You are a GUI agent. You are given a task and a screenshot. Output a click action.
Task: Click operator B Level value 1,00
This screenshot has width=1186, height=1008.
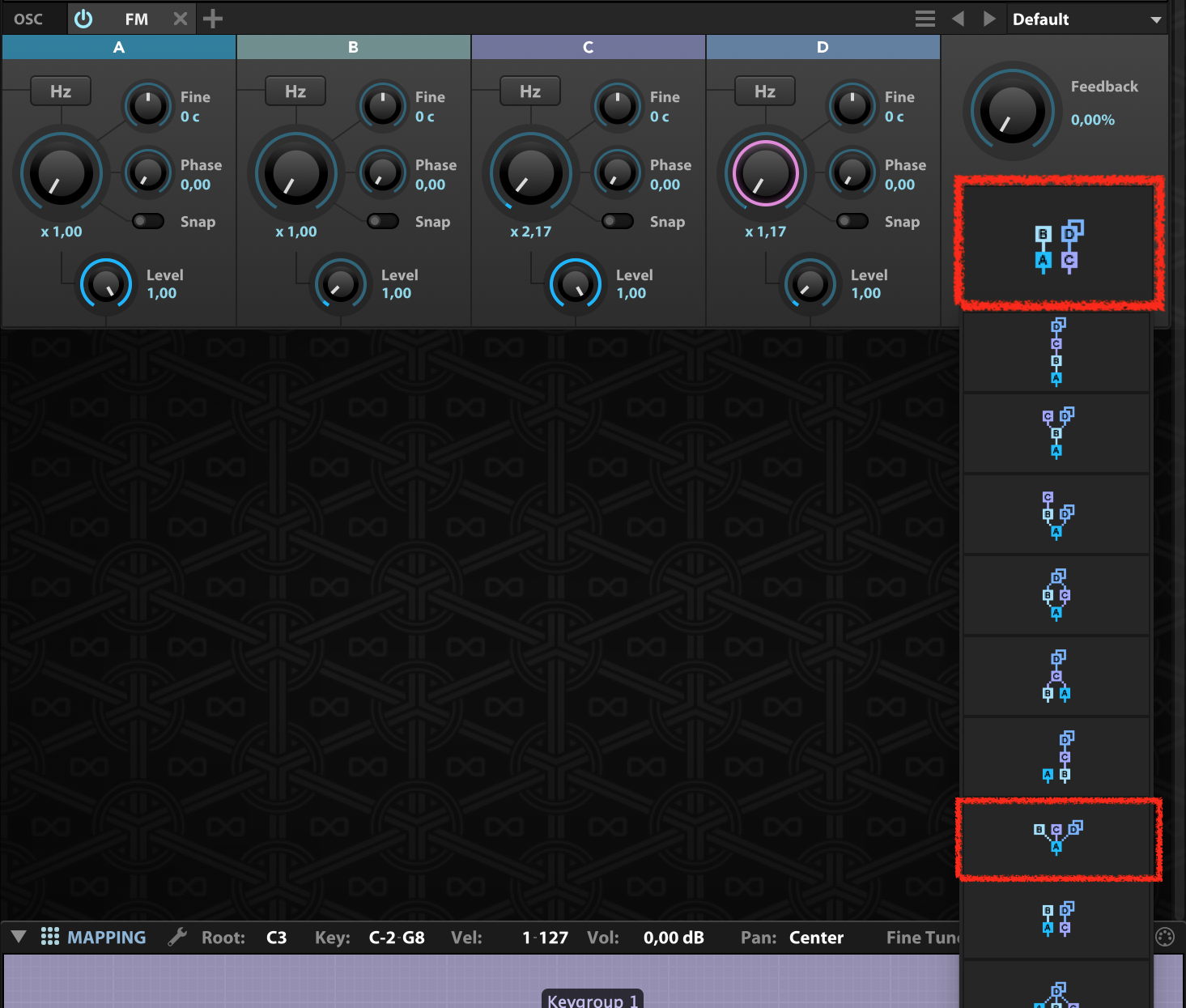click(x=397, y=293)
